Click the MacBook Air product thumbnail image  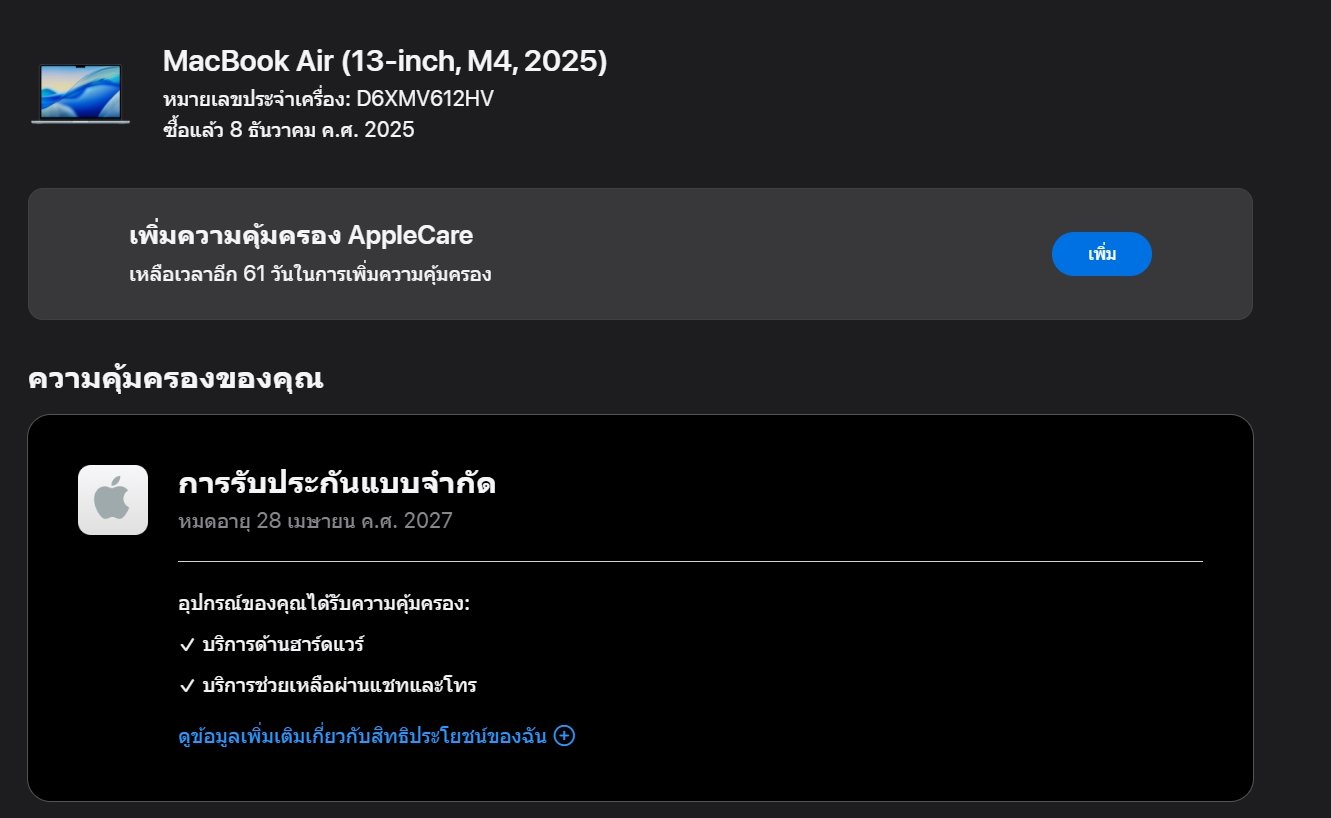tap(80, 93)
